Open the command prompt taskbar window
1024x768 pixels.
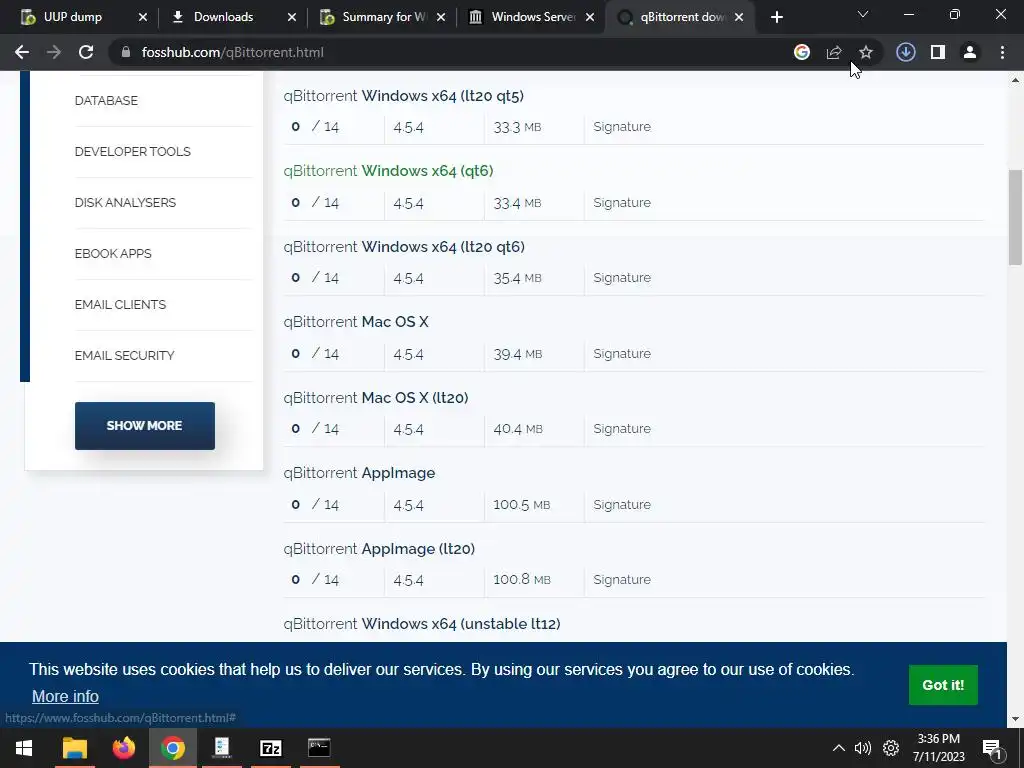point(319,748)
